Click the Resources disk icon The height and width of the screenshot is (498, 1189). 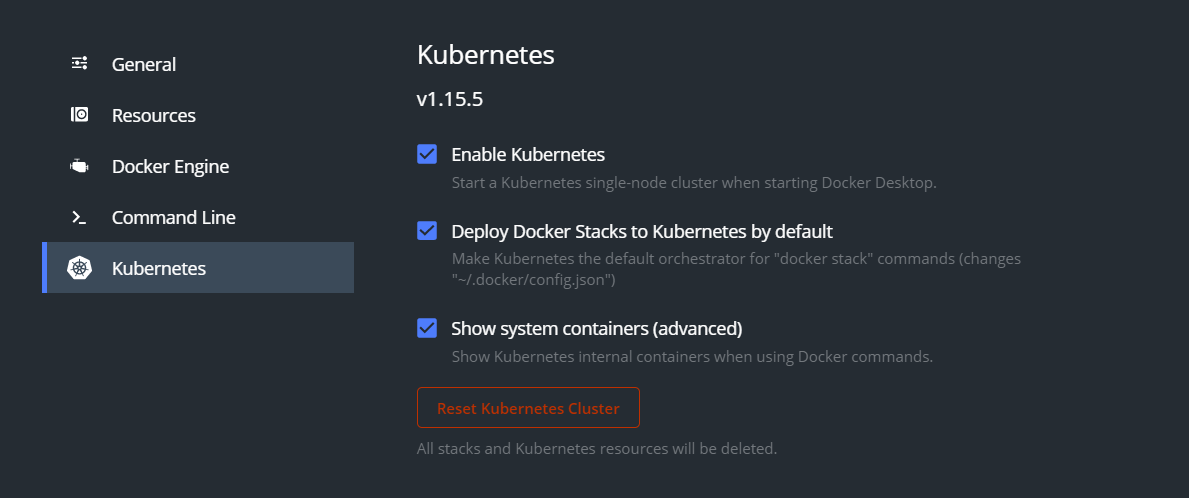click(80, 114)
